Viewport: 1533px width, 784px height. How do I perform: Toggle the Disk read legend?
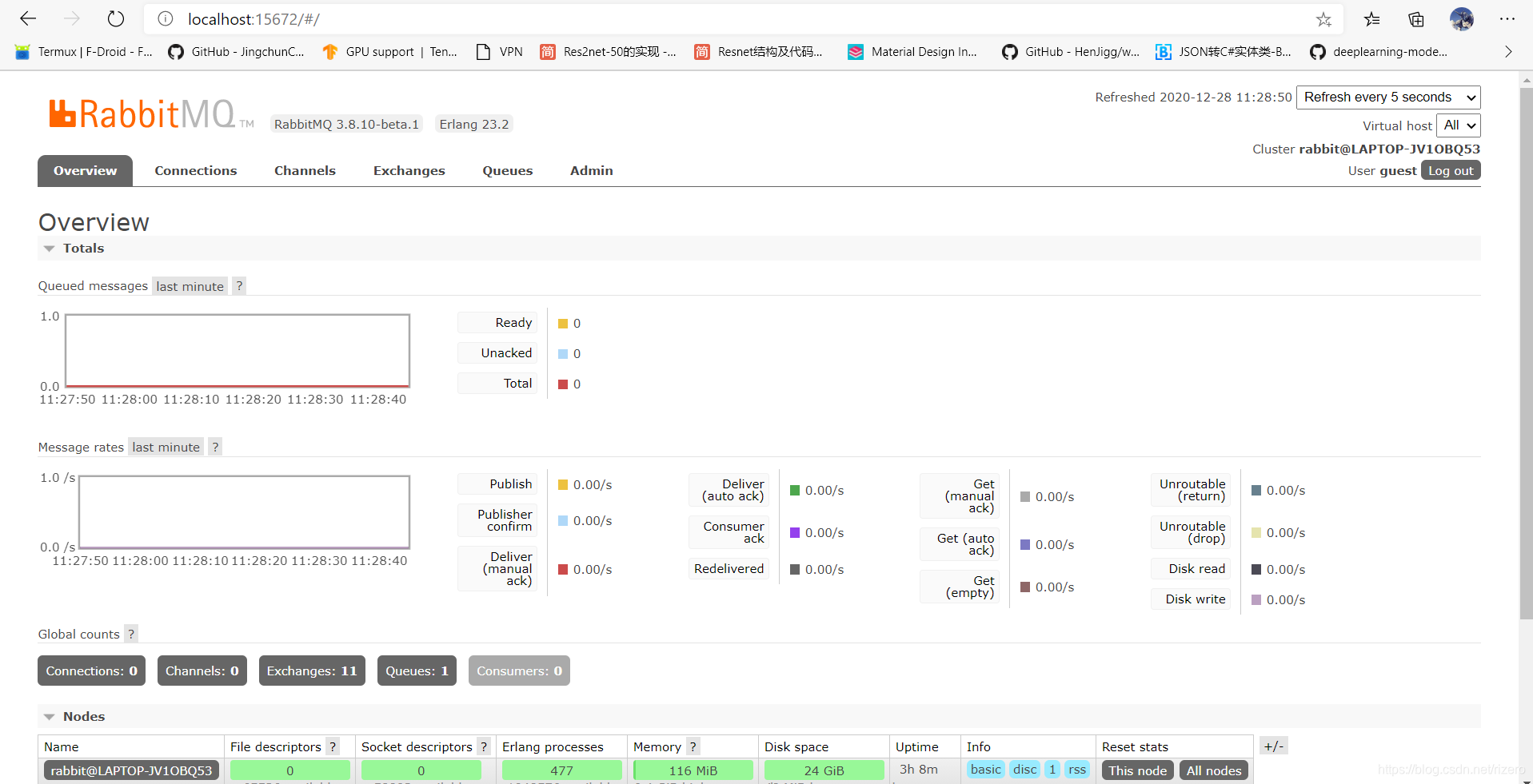(x=1191, y=569)
